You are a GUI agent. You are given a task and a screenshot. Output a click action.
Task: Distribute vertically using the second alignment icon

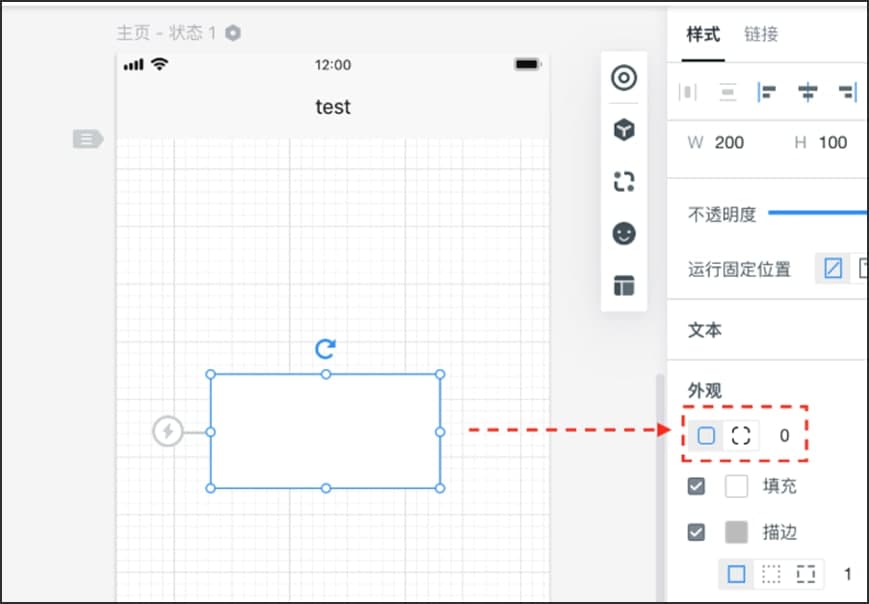click(728, 91)
